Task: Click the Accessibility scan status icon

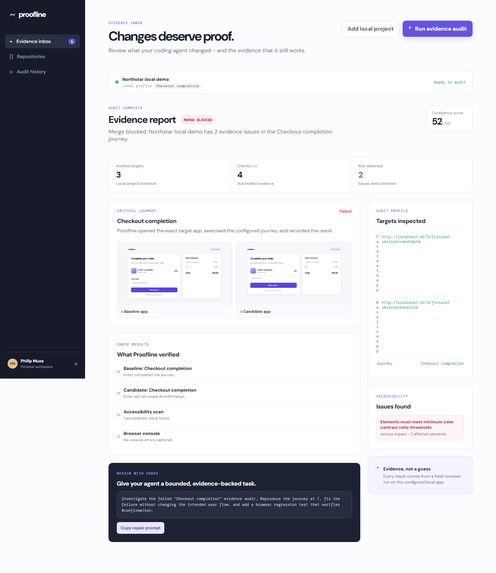Action: [118, 415]
